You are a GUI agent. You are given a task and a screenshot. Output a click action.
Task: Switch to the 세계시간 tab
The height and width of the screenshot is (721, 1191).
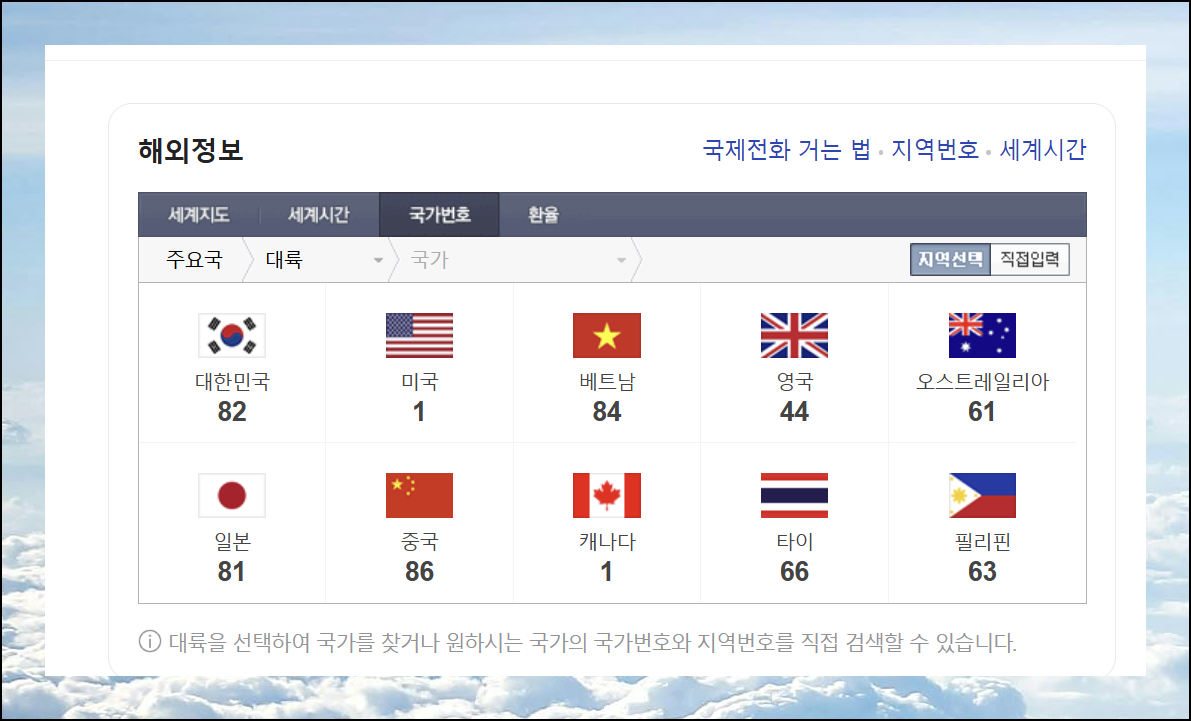click(318, 215)
